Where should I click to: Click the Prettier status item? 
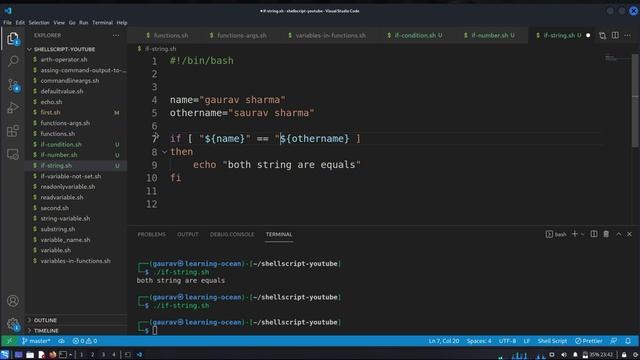pyautogui.click(x=589, y=341)
